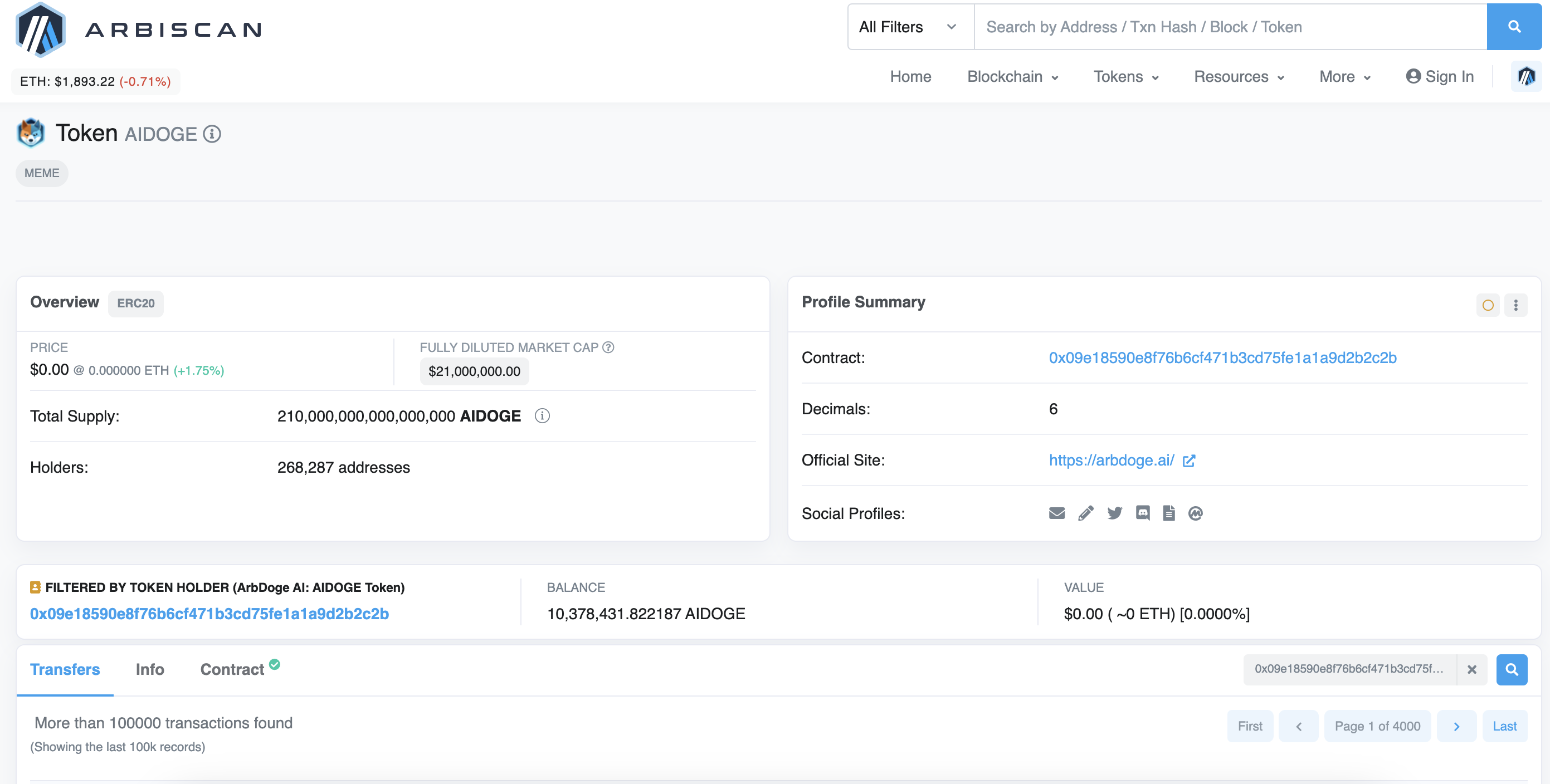
Task: Click the orange circle icon in Profile Summary
Action: pos(1488,305)
